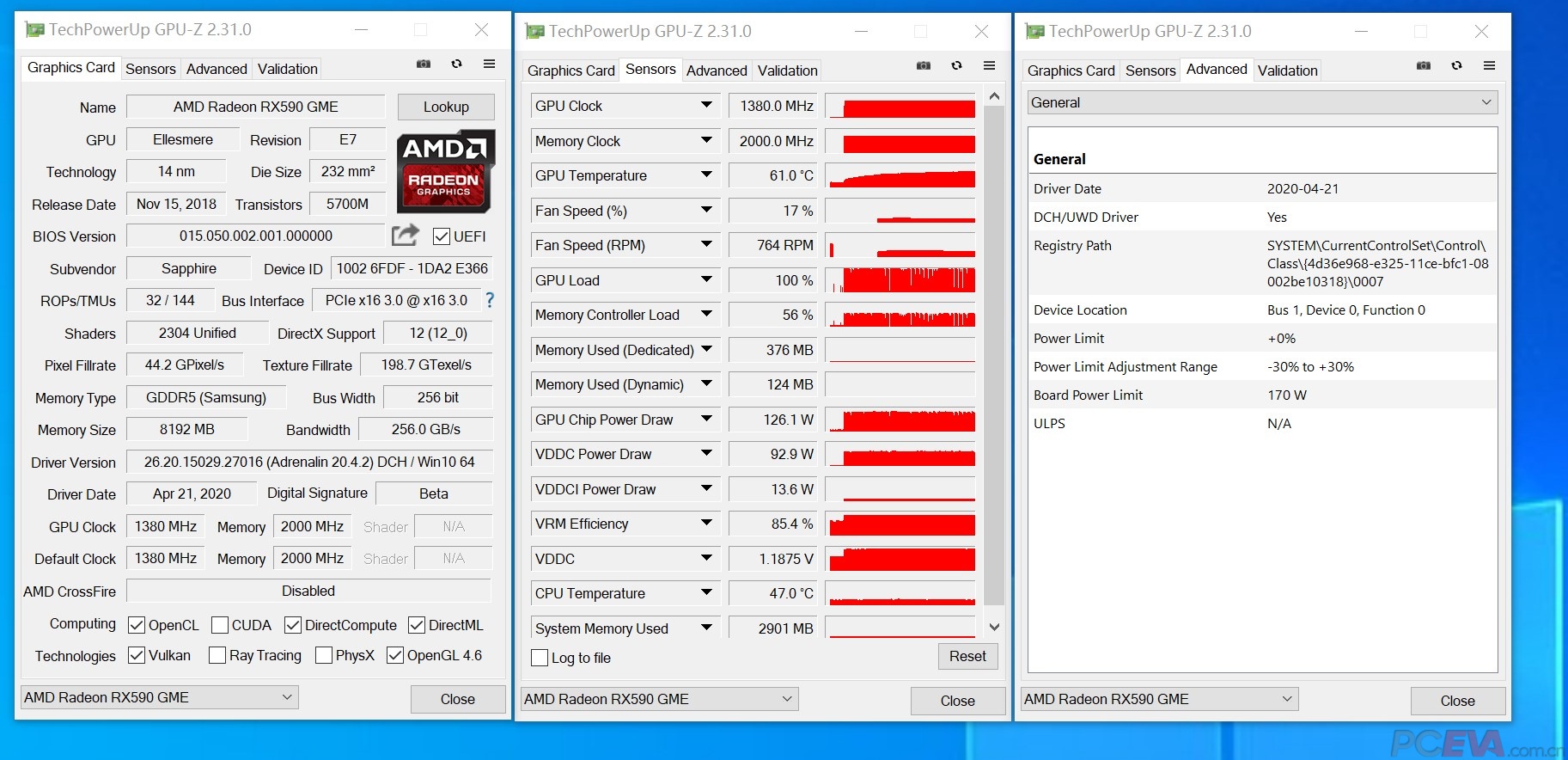The image size is (1568, 760).
Task: Click sensors scrollbar down arrow
Action: [x=994, y=628]
